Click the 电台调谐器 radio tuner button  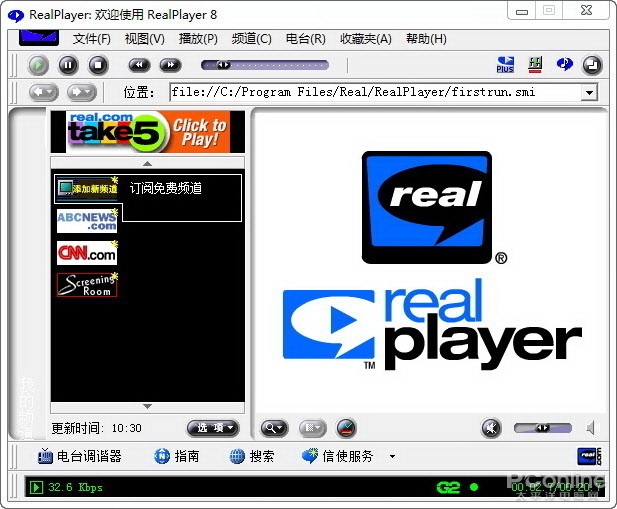click(80, 456)
